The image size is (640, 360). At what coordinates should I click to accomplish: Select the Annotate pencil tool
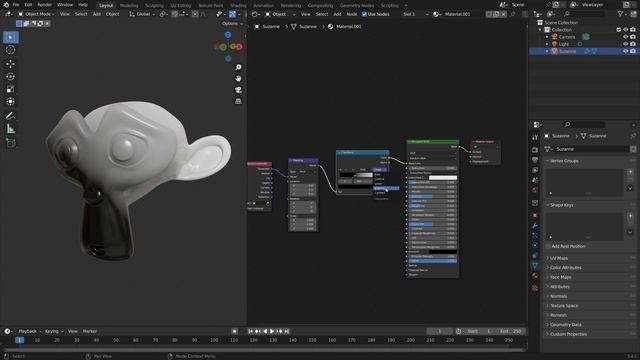(11, 116)
